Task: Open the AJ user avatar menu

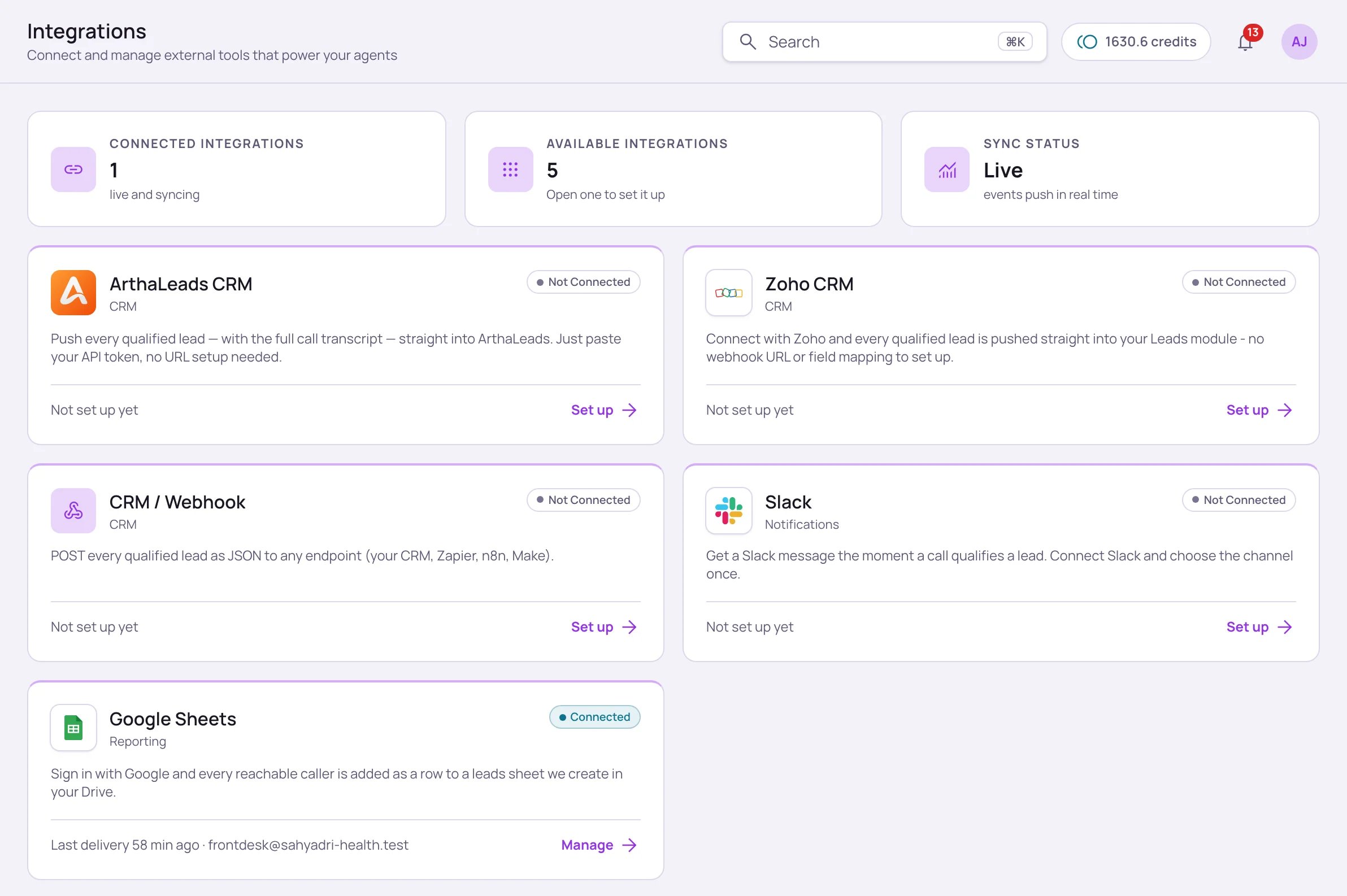Action: point(1299,42)
